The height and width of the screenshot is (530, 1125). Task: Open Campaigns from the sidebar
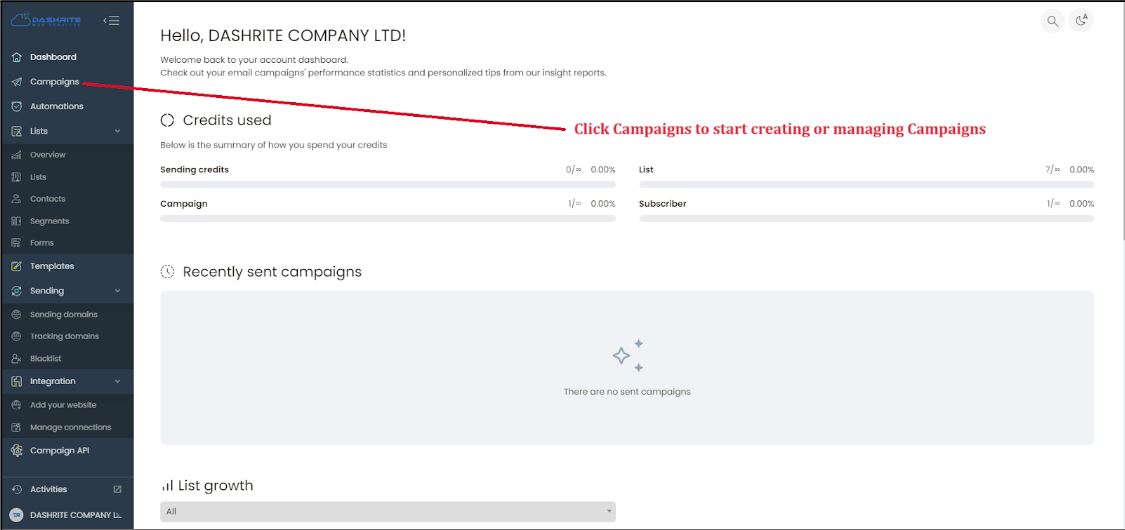(55, 82)
